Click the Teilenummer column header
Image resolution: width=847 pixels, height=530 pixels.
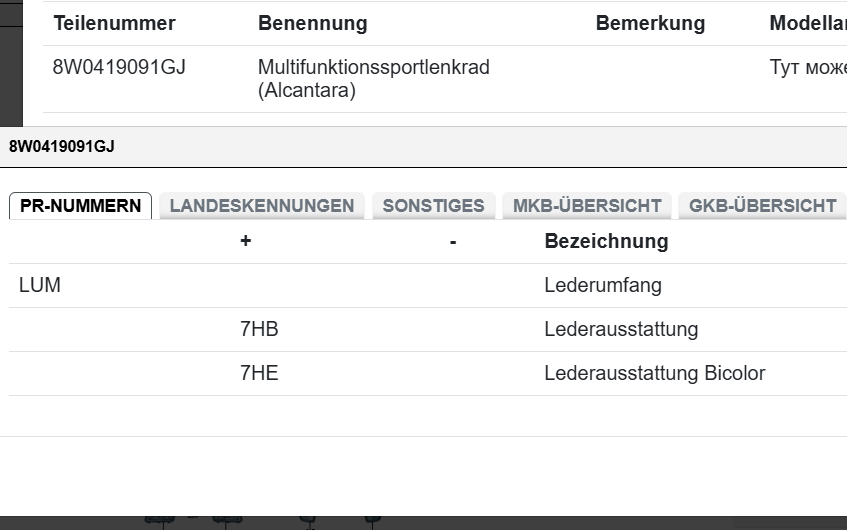pos(114,23)
